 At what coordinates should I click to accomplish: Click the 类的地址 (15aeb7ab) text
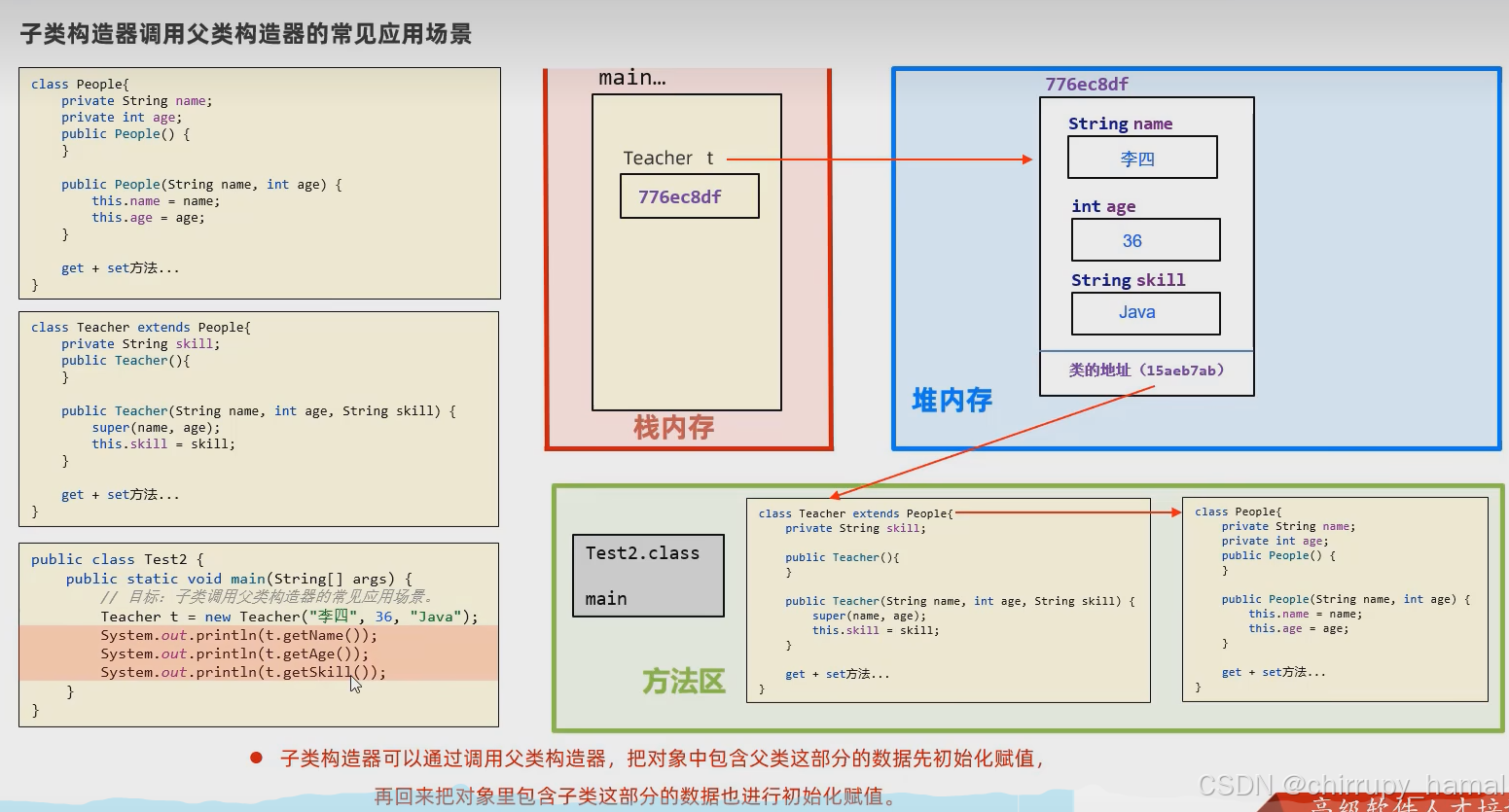(1146, 371)
